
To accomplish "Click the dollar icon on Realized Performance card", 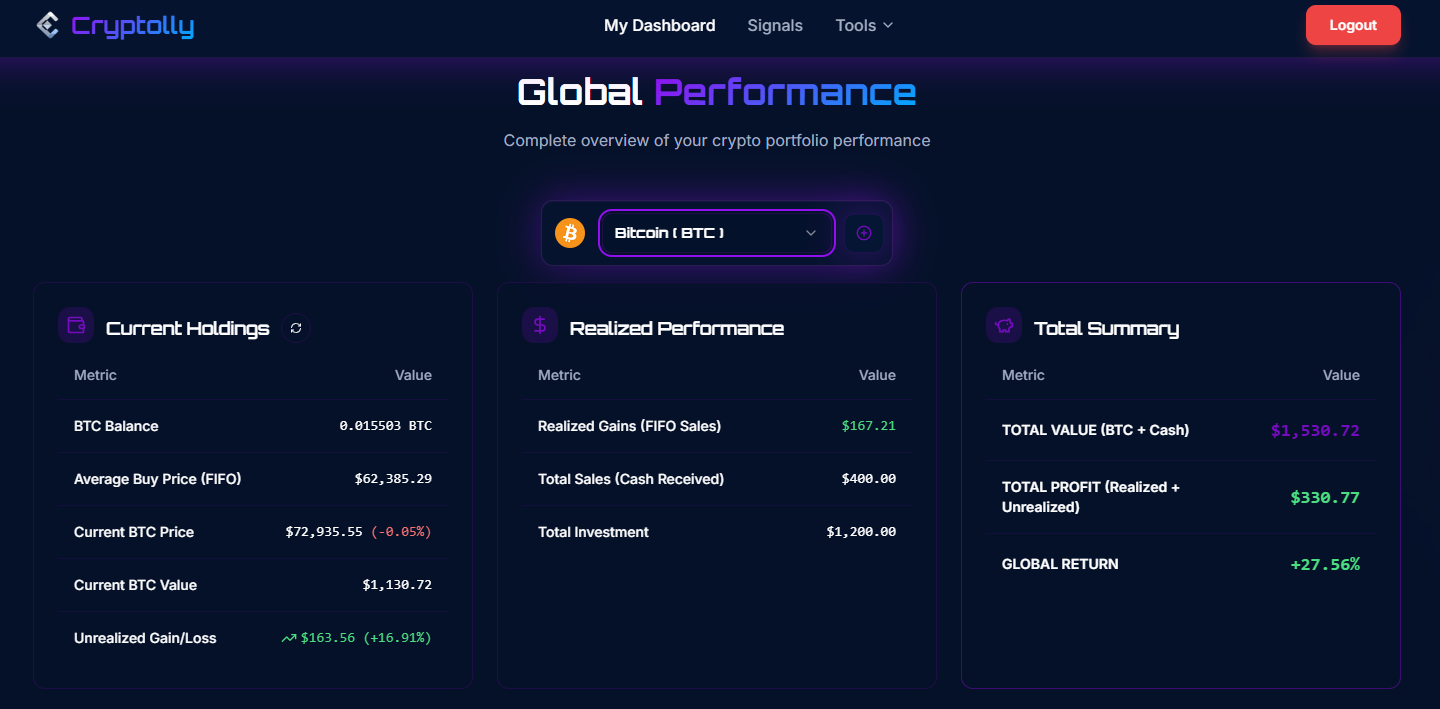I will 540,324.
